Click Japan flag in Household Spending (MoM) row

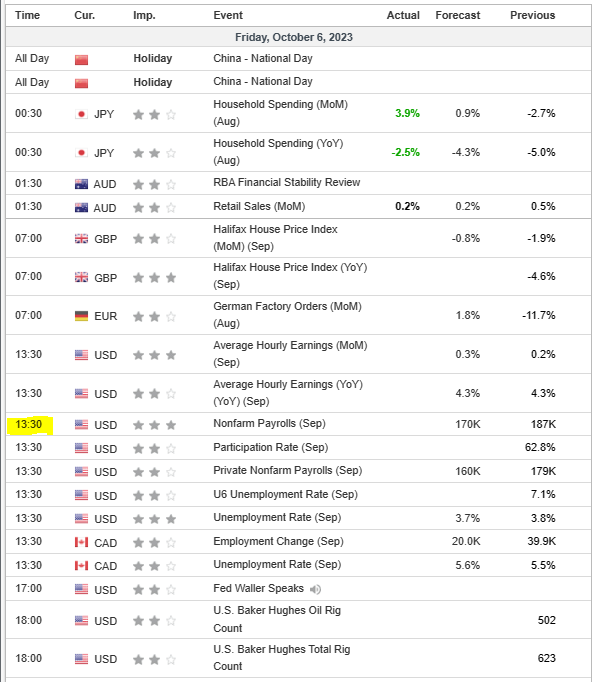coord(81,114)
